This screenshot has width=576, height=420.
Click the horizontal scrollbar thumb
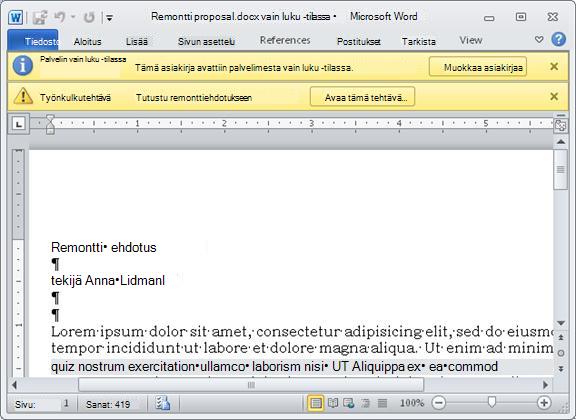click(x=251, y=385)
